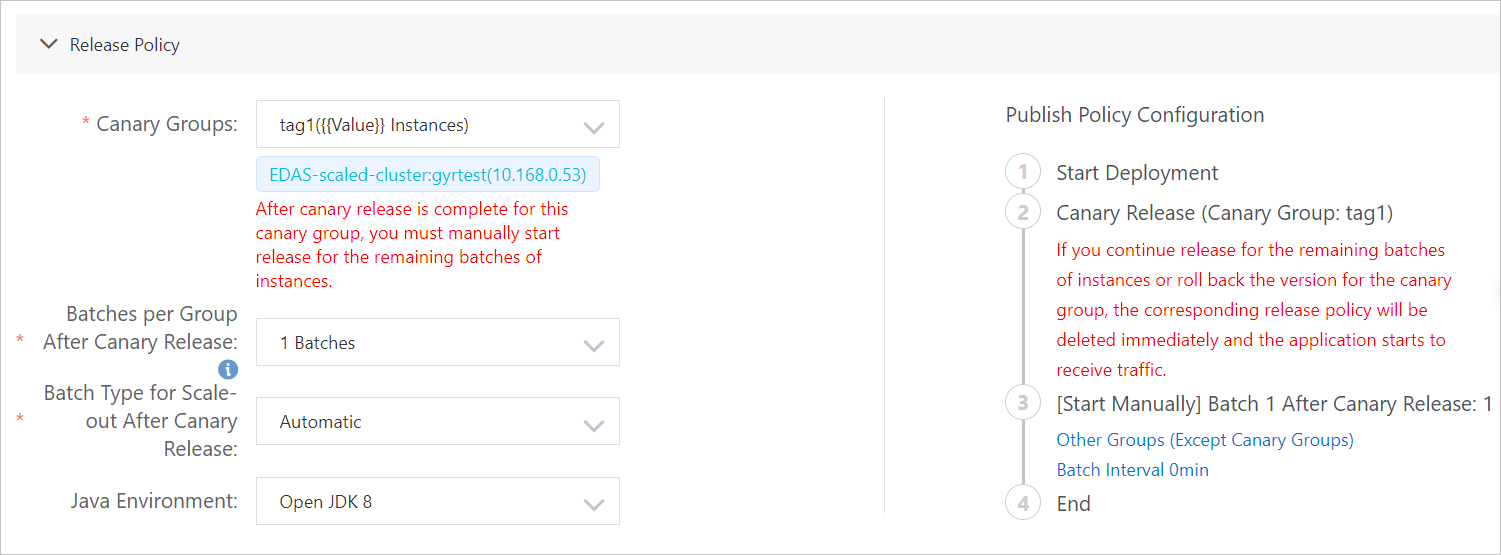
Task: Open the Canary Groups dropdown
Action: point(437,125)
